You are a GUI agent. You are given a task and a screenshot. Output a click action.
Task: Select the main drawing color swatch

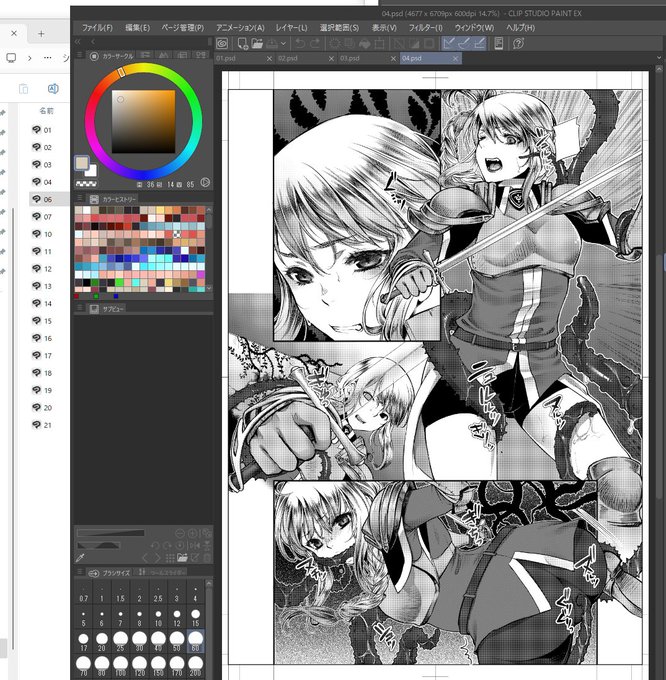click(x=82, y=163)
